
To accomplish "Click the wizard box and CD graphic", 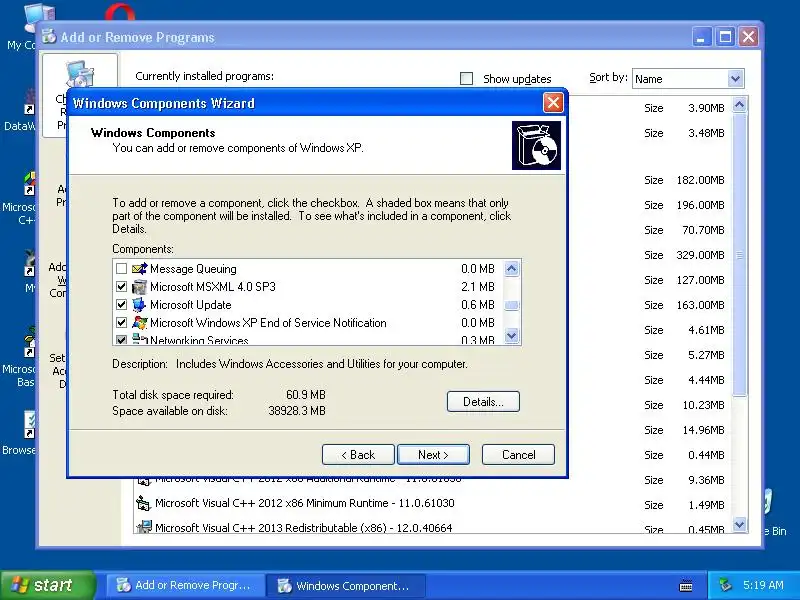I will [536, 145].
